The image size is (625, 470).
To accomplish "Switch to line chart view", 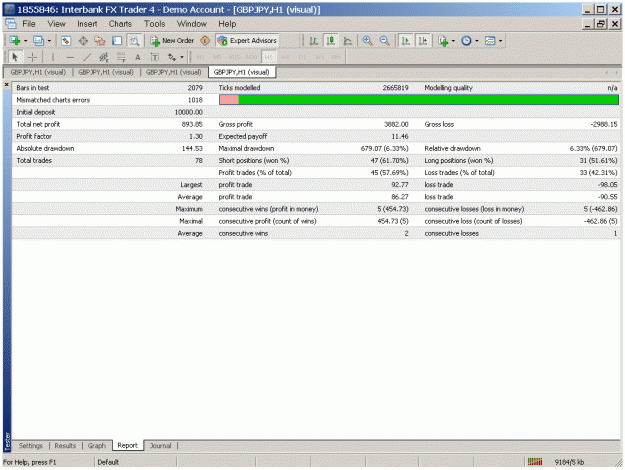I will click(348, 41).
